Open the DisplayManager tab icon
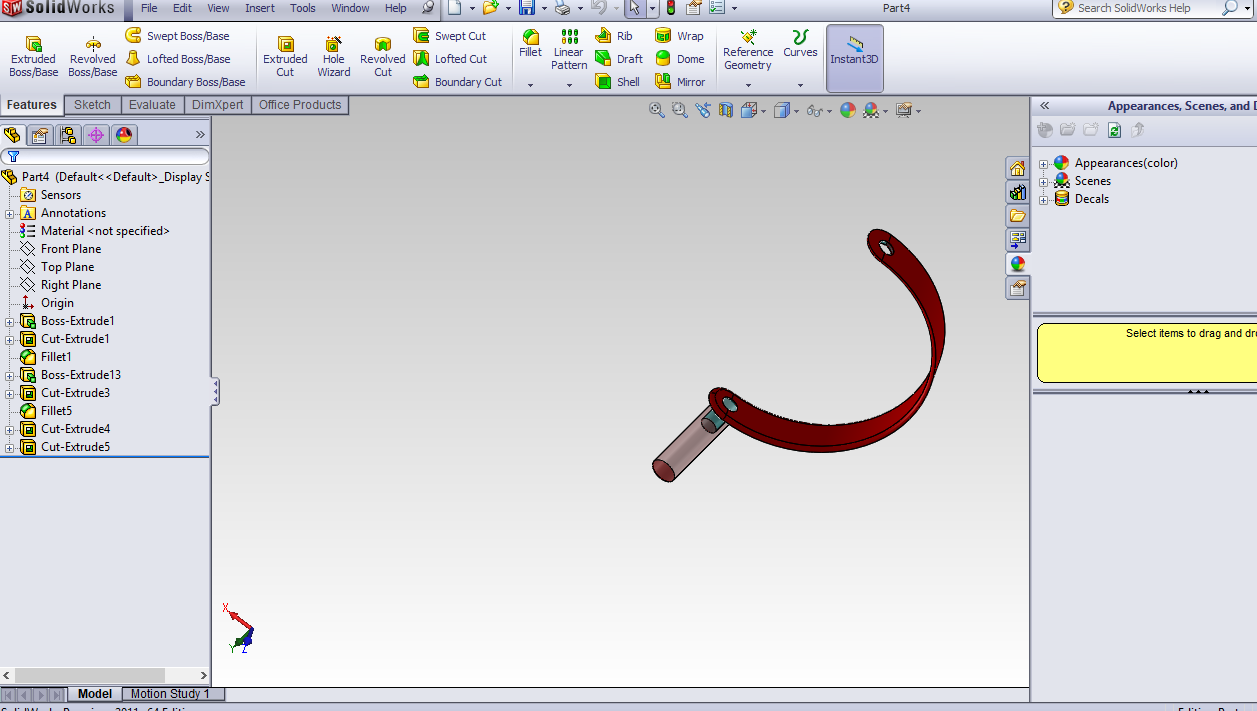Image resolution: width=1257 pixels, height=711 pixels. pos(124,135)
